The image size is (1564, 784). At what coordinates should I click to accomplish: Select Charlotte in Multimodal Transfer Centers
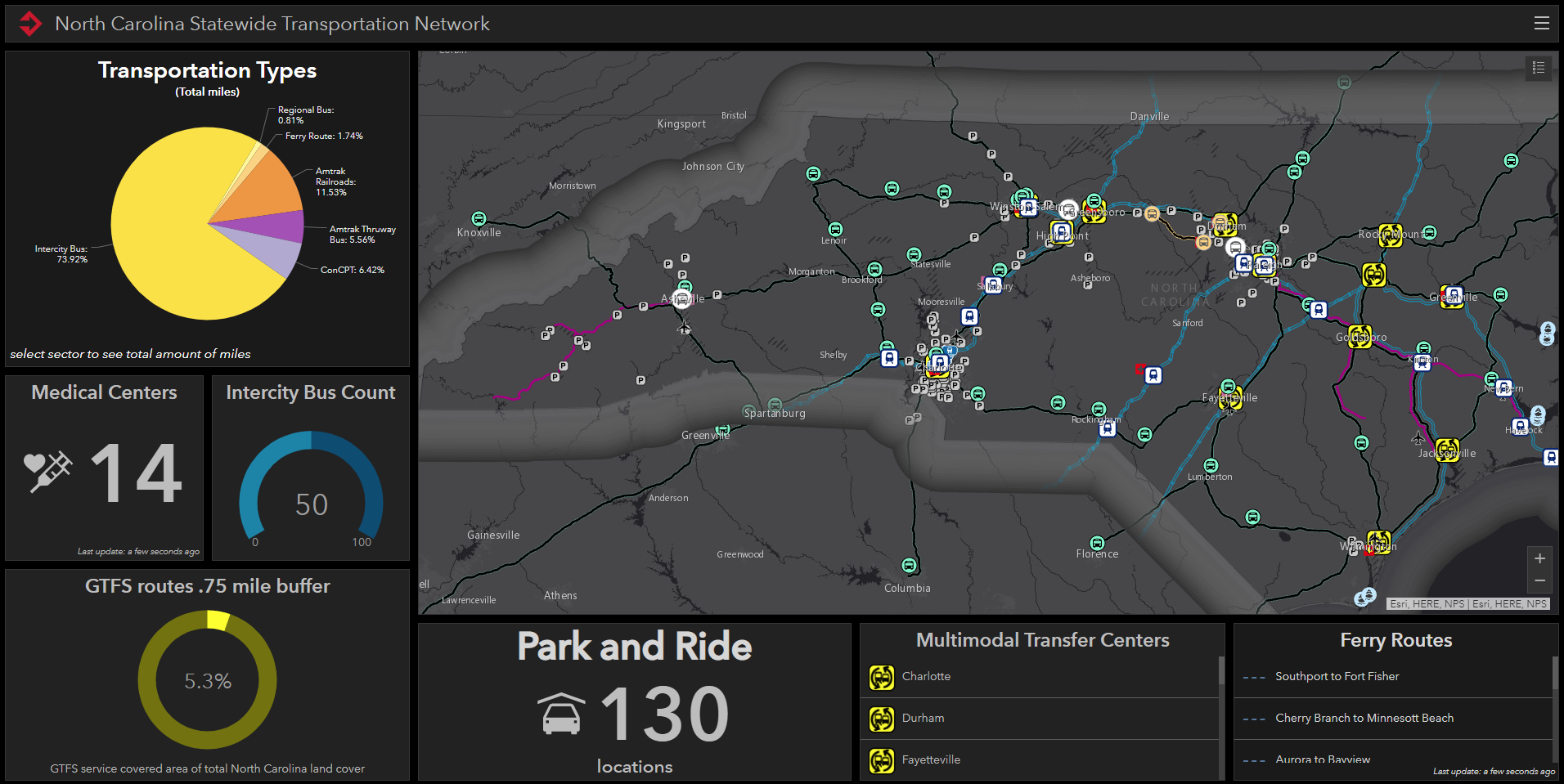(x=1039, y=677)
